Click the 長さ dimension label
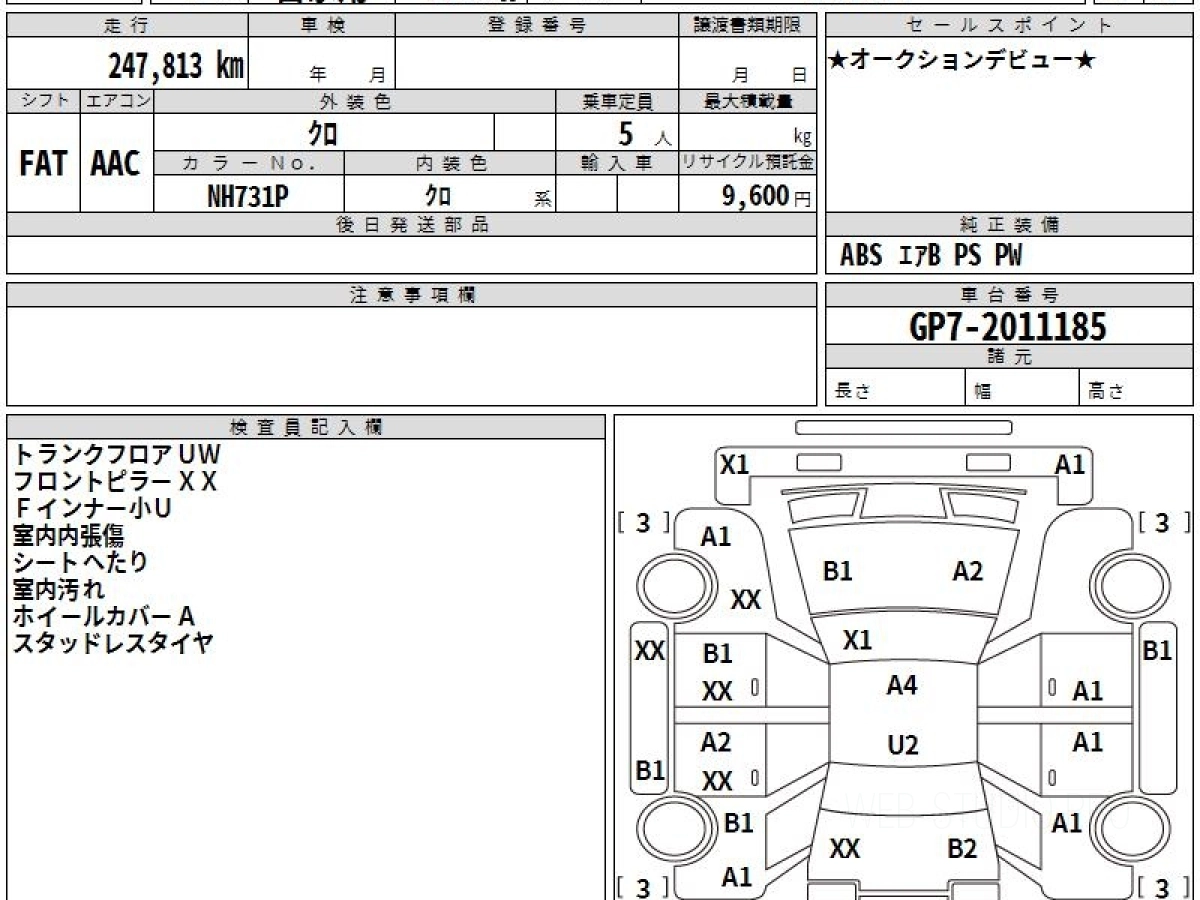 (852, 392)
